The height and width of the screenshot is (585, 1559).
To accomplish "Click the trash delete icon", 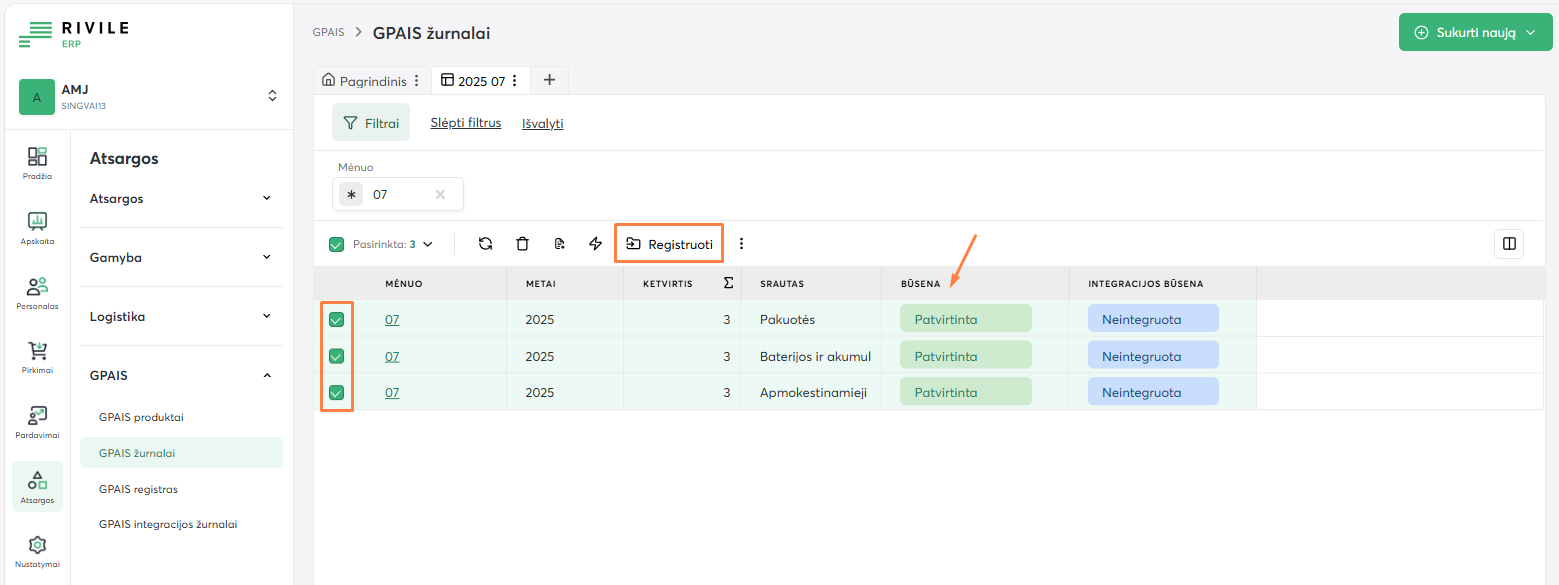I will (x=522, y=243).
